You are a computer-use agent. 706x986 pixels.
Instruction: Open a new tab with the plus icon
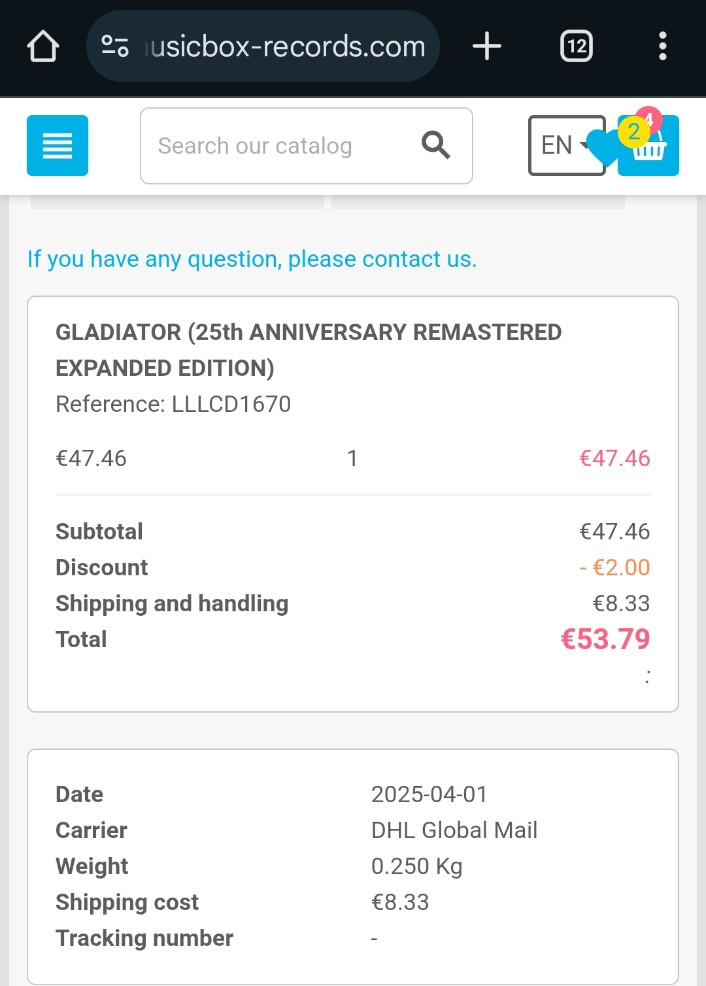pos(486,46)
